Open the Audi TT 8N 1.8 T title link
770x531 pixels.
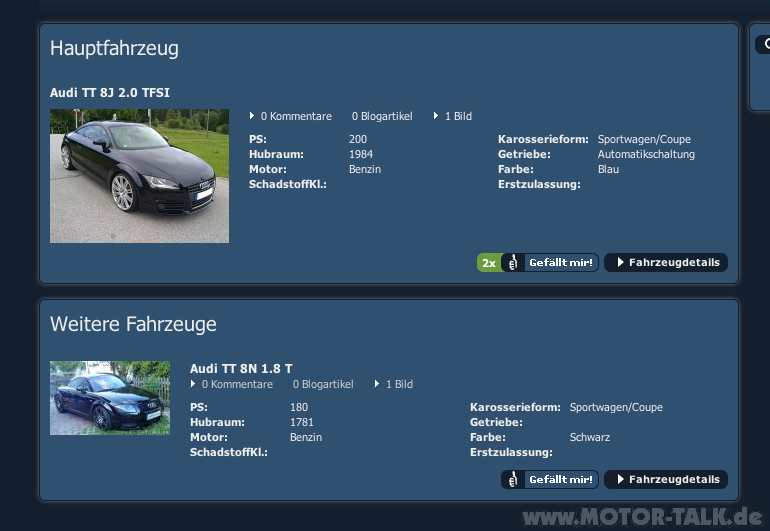[241, 369]
